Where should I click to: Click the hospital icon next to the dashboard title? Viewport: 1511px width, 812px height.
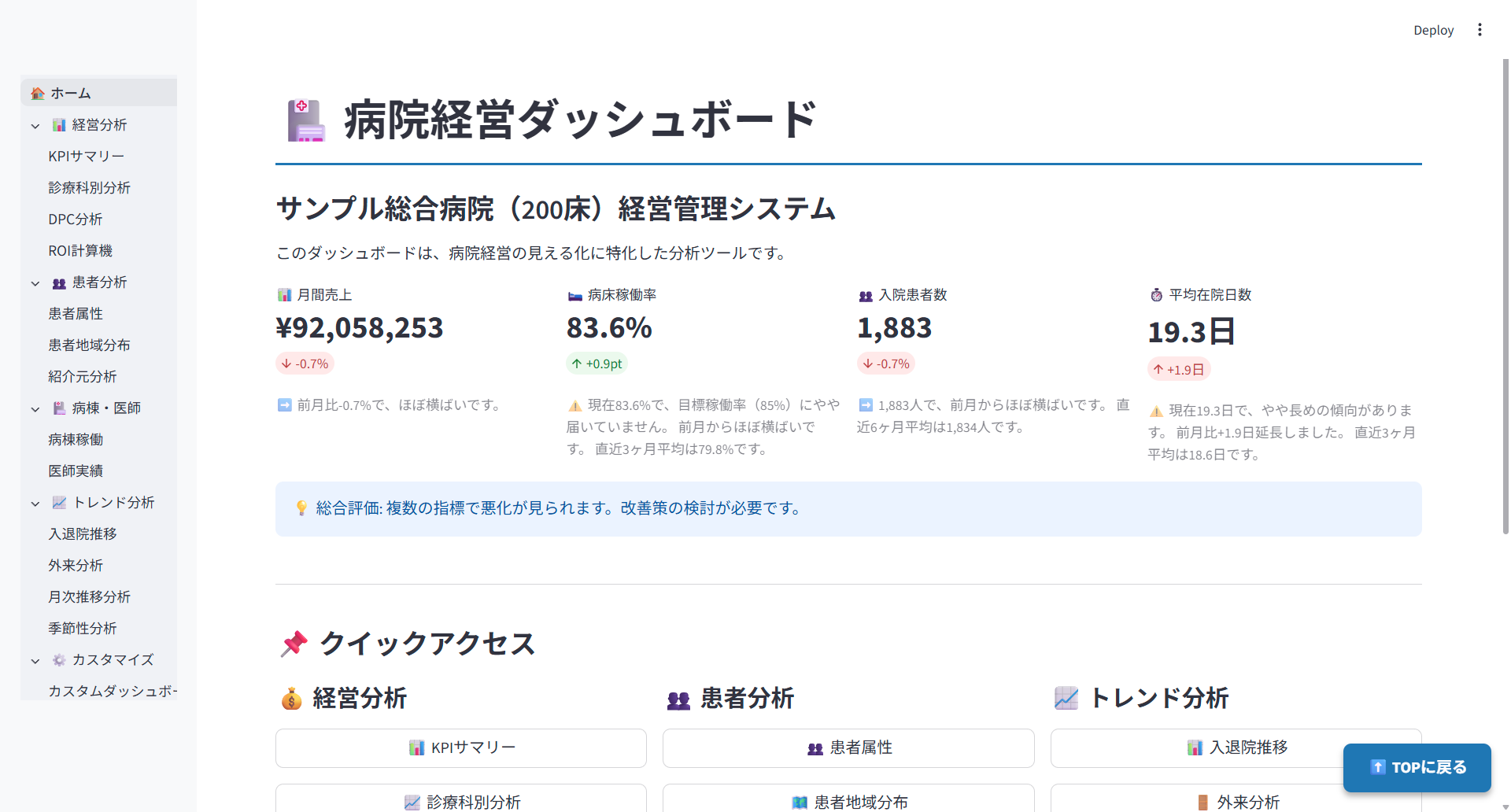pyautogui.click(x=306, y=120)
